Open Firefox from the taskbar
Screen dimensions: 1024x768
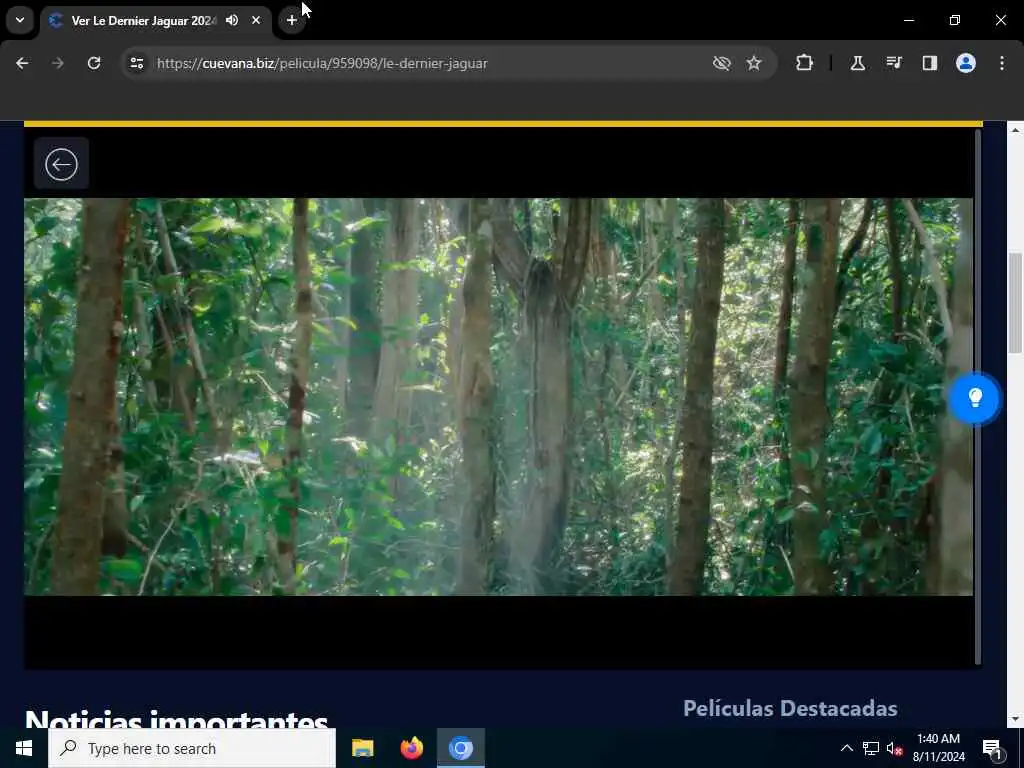coord(411,748)
